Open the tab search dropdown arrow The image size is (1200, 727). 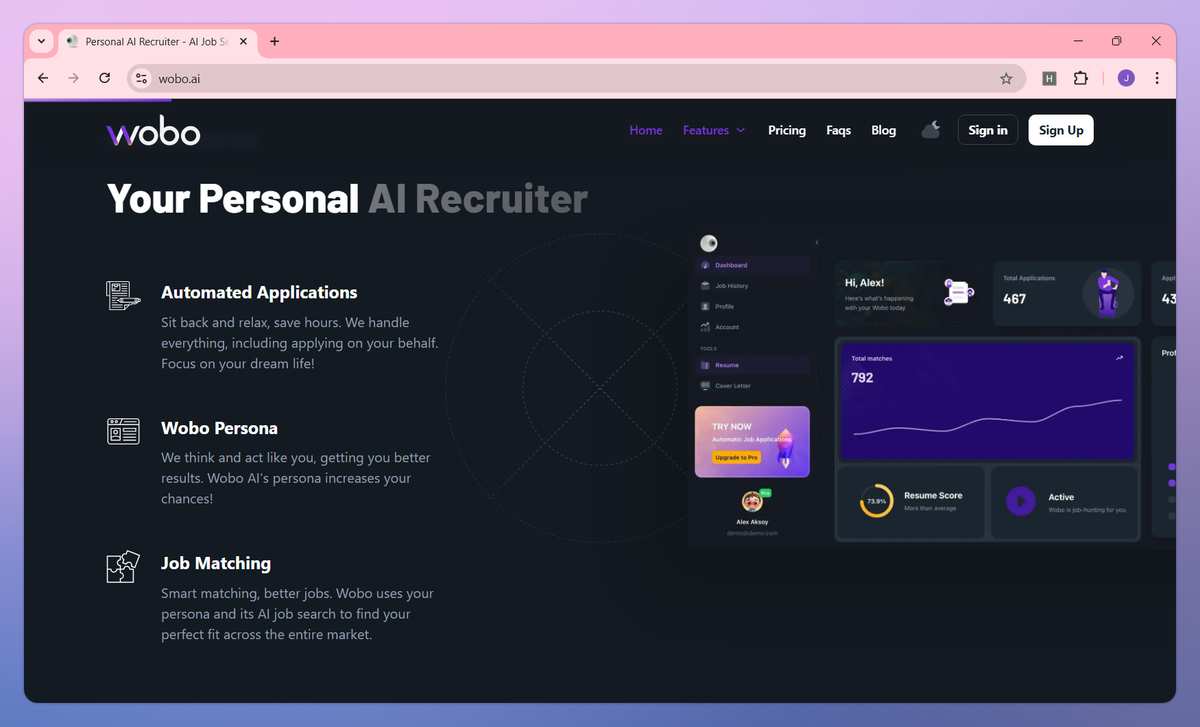41,41
